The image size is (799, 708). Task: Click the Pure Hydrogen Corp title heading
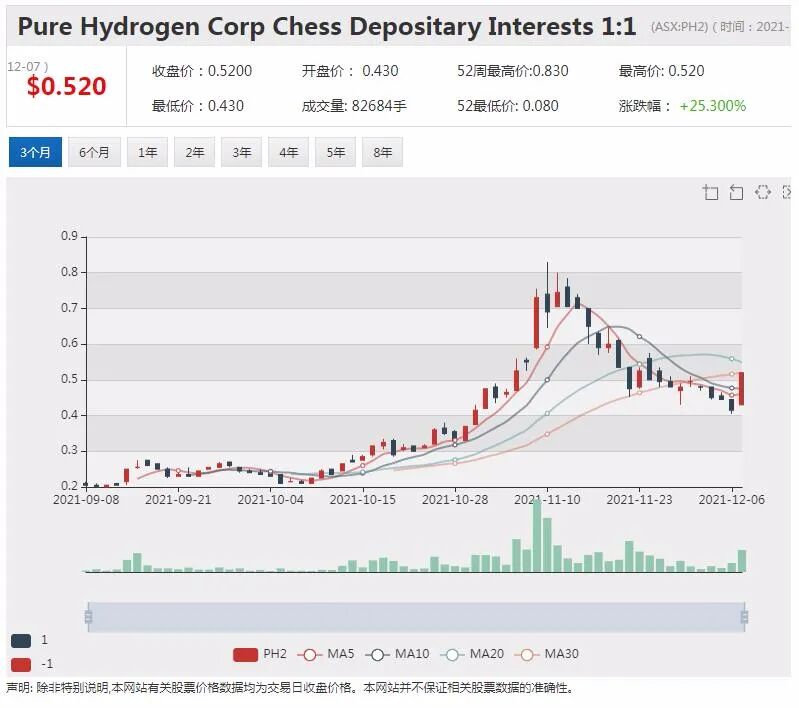[327, 27]
